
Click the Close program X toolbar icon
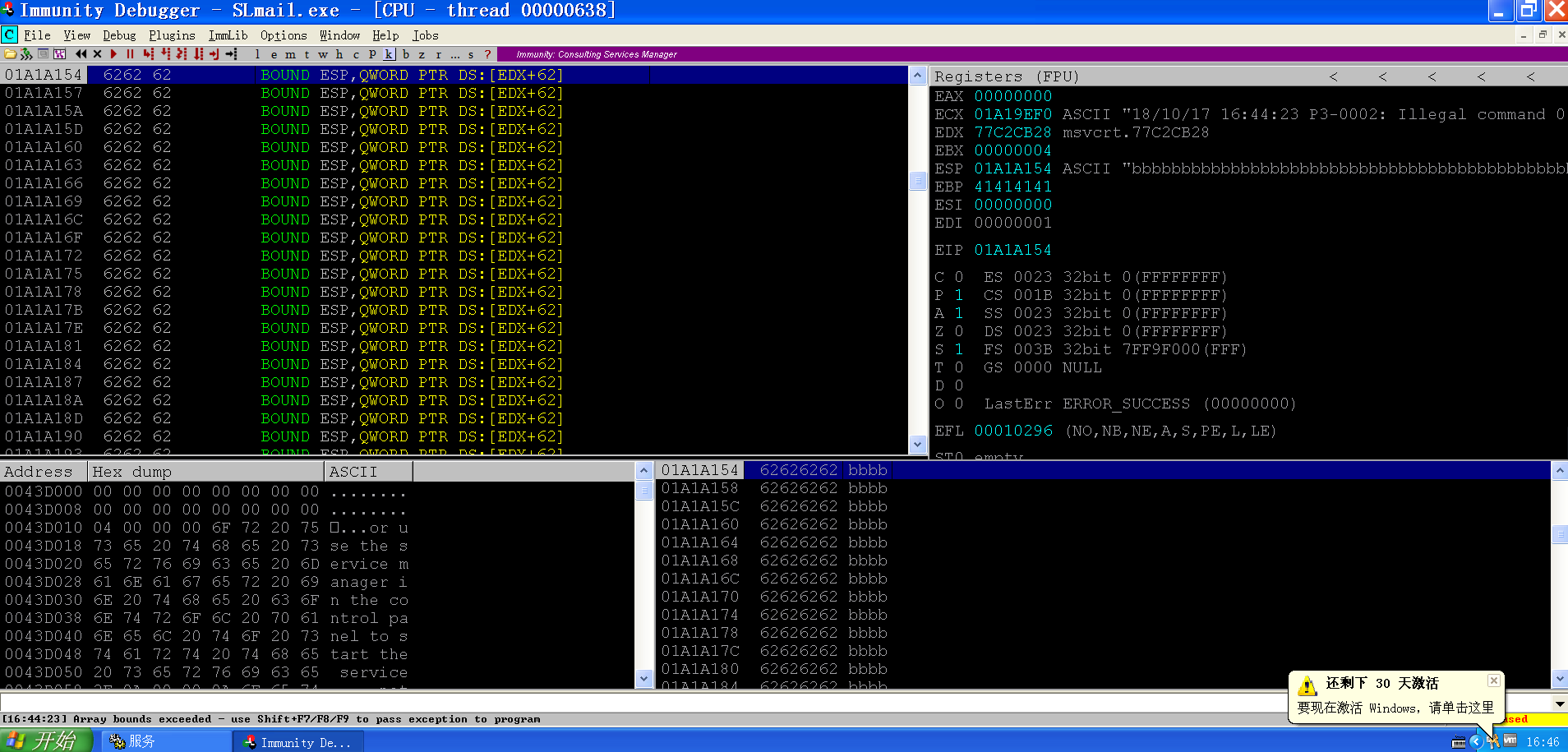tap(97, 54)
